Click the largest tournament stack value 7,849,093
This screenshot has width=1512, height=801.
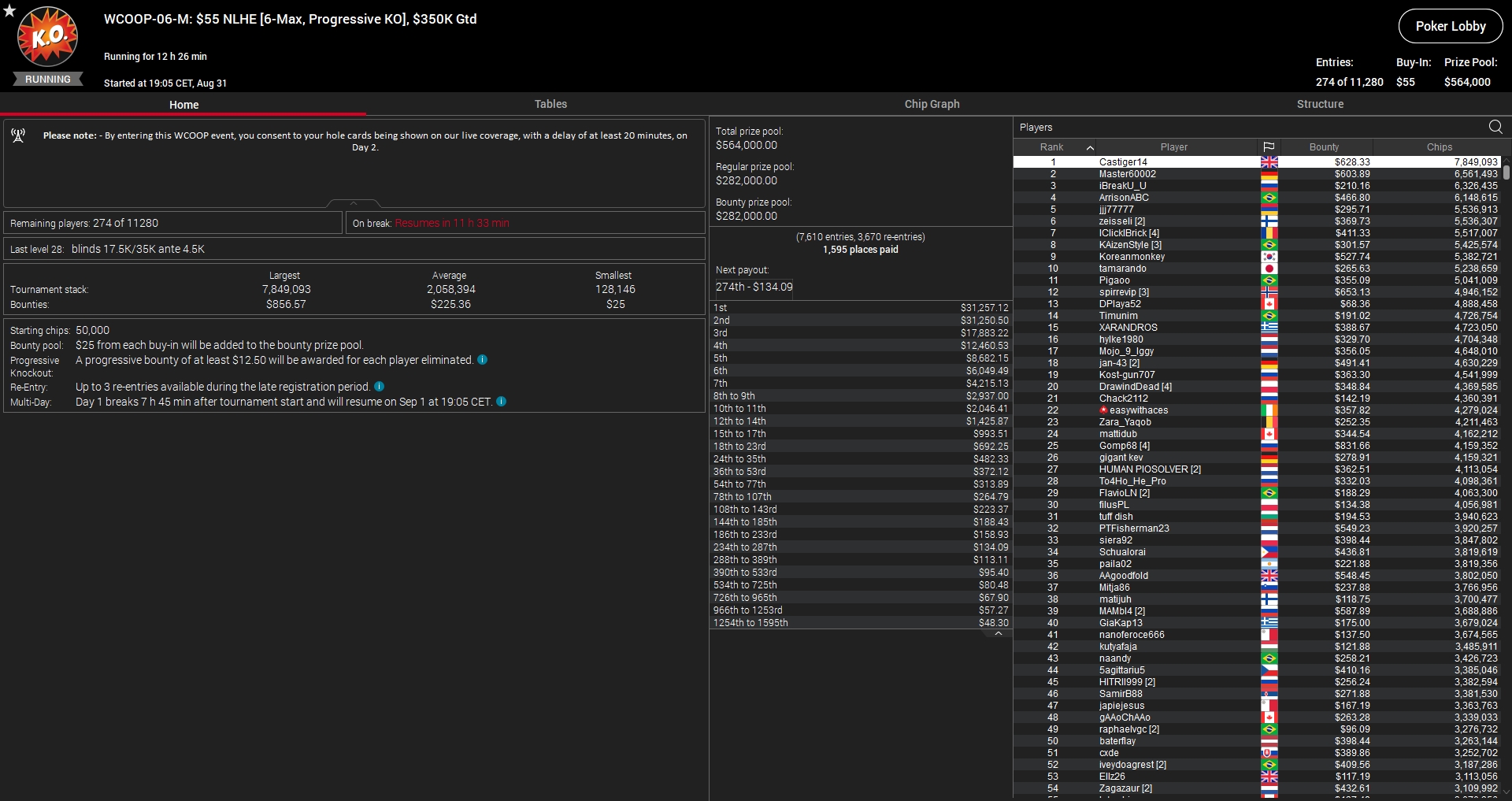(x=286, y=290)
